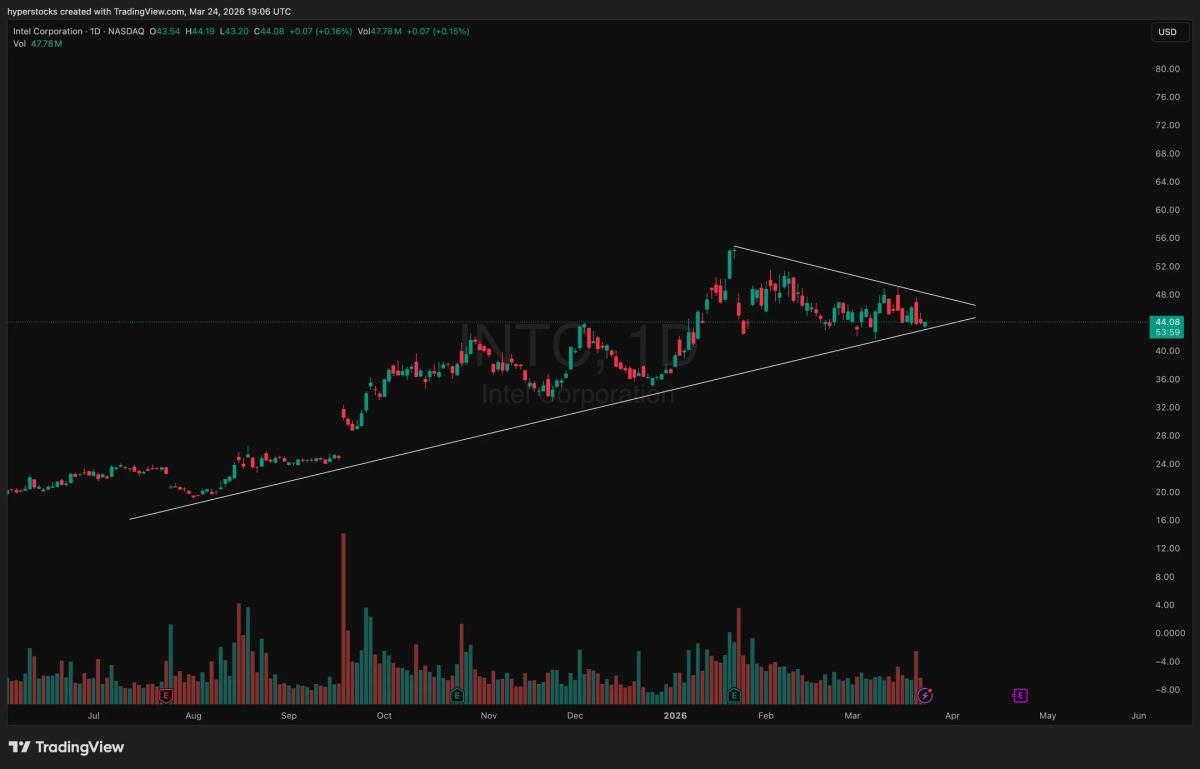Click the 1D interval in the symbol legend
Image resolution: width=1200 pixels, height=769 pixels.
pyautogui.click(x=94, y=31)
